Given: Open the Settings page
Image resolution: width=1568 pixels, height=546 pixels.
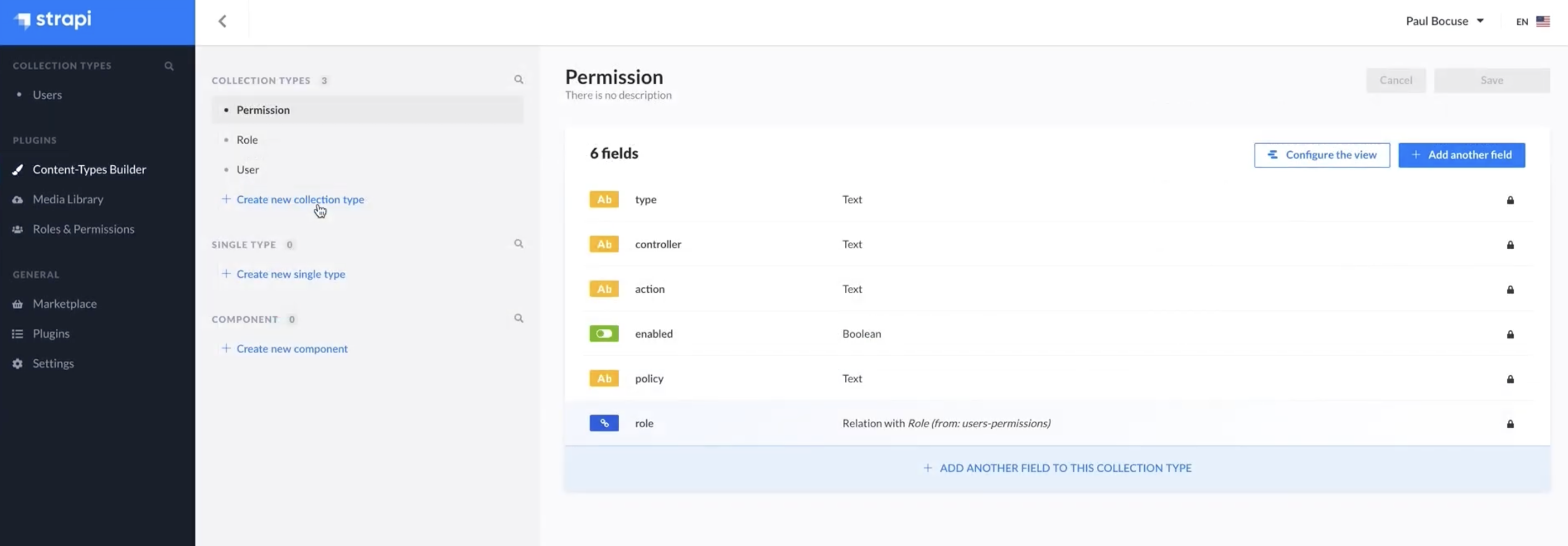Looking at the screenshot, I should click(53, 363).
